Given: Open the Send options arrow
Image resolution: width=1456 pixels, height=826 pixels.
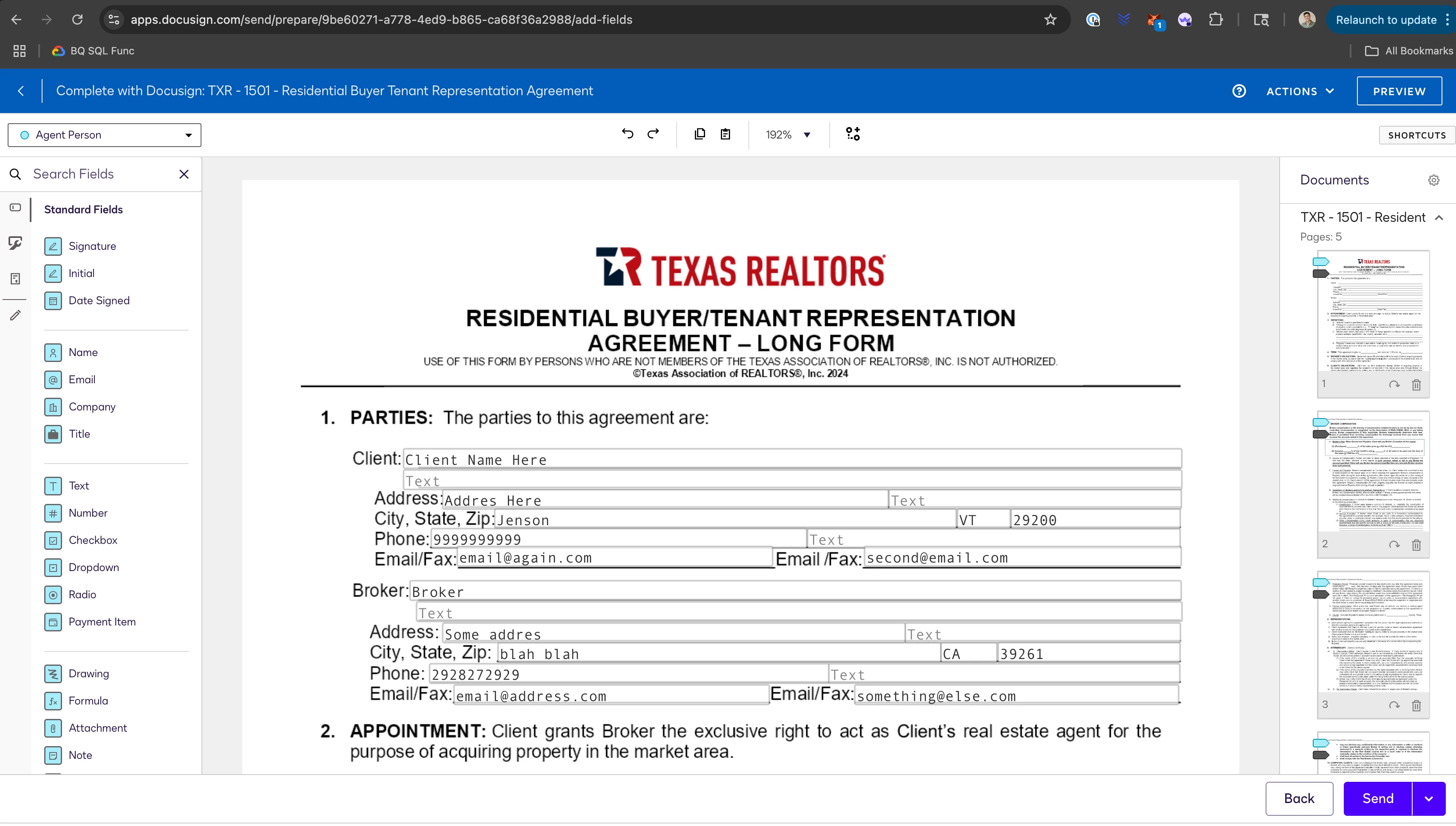Looking at the screenshot, I should tap(1428, 798).
